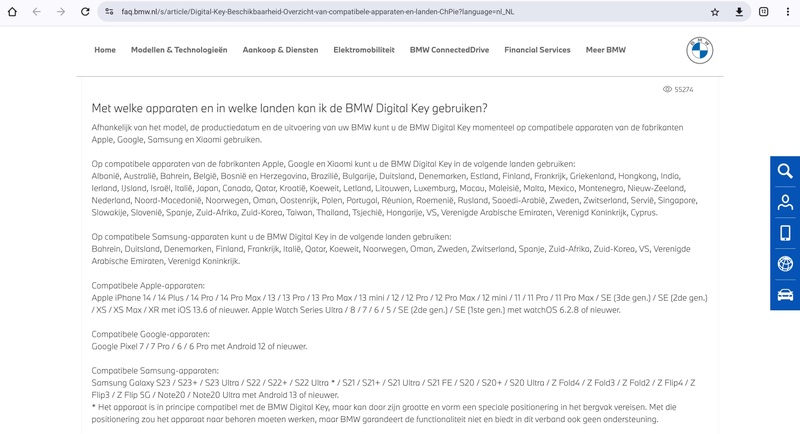800x434 pixels.
Task: Click the smartphone icon in blue sidebar
Action: (x=785, y=233)
